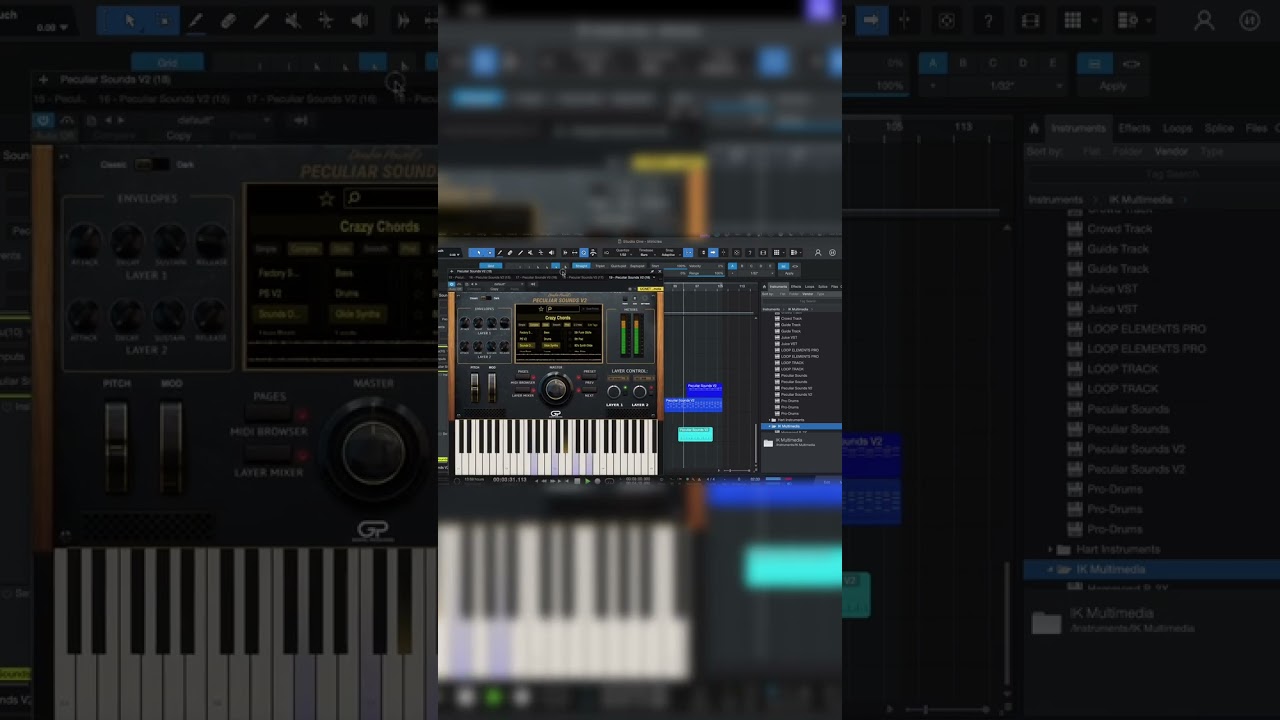Select the cyan Peculiar Sounds V2 clip

pos(695,434)
